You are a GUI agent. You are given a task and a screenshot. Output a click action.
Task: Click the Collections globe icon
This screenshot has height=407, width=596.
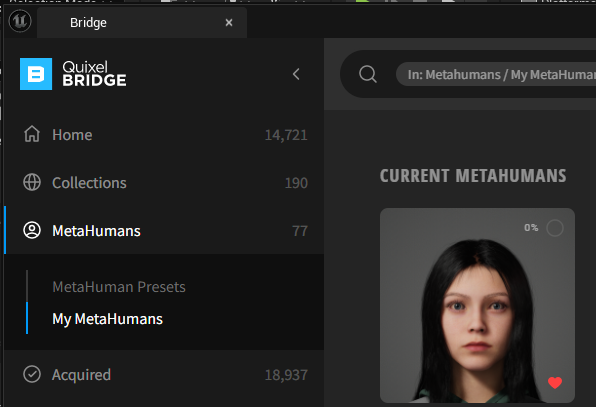pyautogui.click(x=32, y=182)
